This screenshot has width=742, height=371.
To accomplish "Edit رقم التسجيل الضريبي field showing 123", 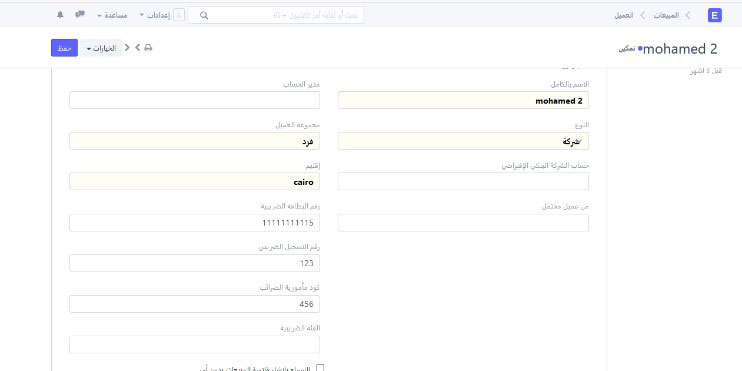I will (194, 263).
